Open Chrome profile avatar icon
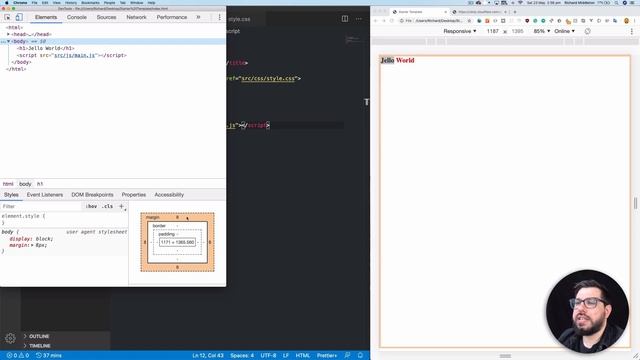This screenshot has width=640, height=360. click(627, 20)
